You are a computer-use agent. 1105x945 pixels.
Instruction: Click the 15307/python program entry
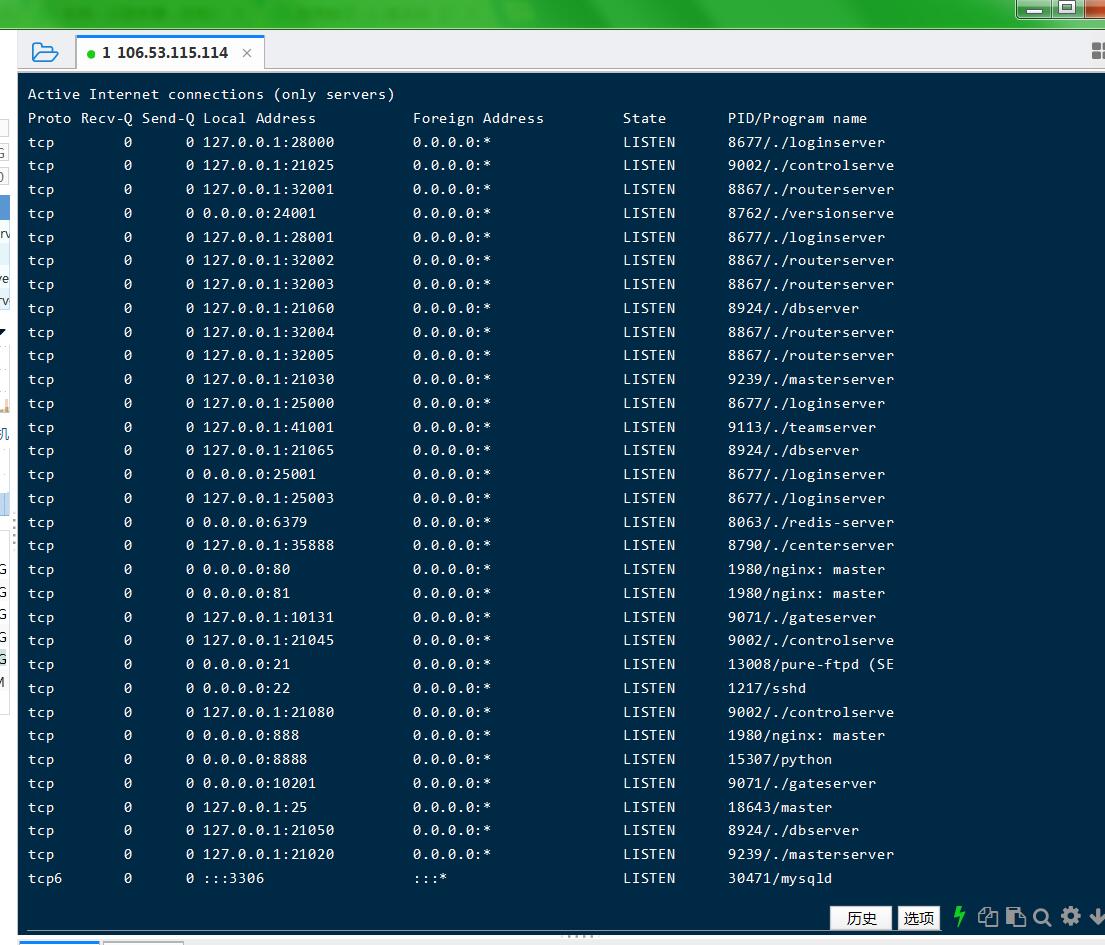pos(780,760)
